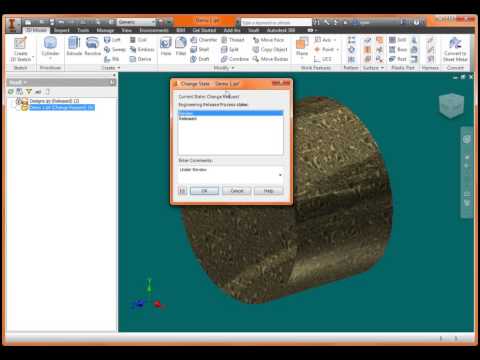This screenshot has width=480, height=360.
Task: Switch to the Manage ribbon tab
Action: (105, 30)
